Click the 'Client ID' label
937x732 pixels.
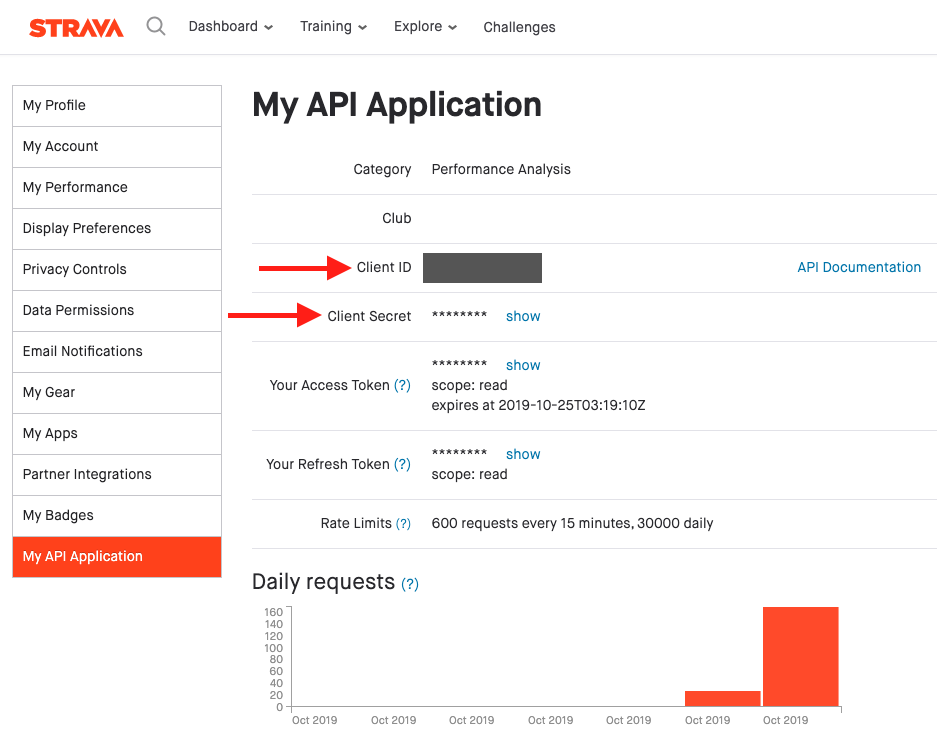pyautogui.click(x=384, y=267)
